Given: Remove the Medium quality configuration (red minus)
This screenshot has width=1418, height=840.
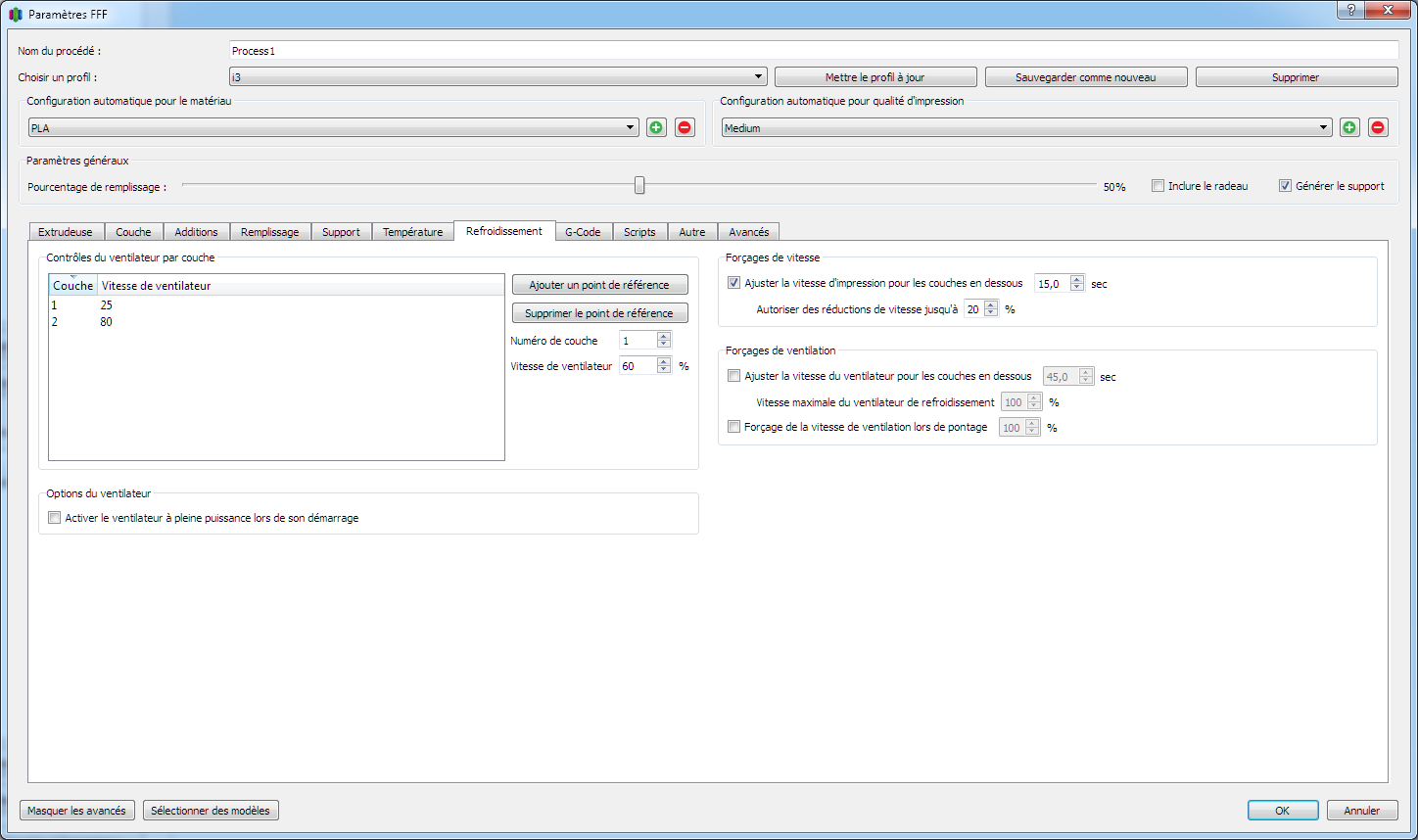Looking at the screenshot, I should [1378, 127].
